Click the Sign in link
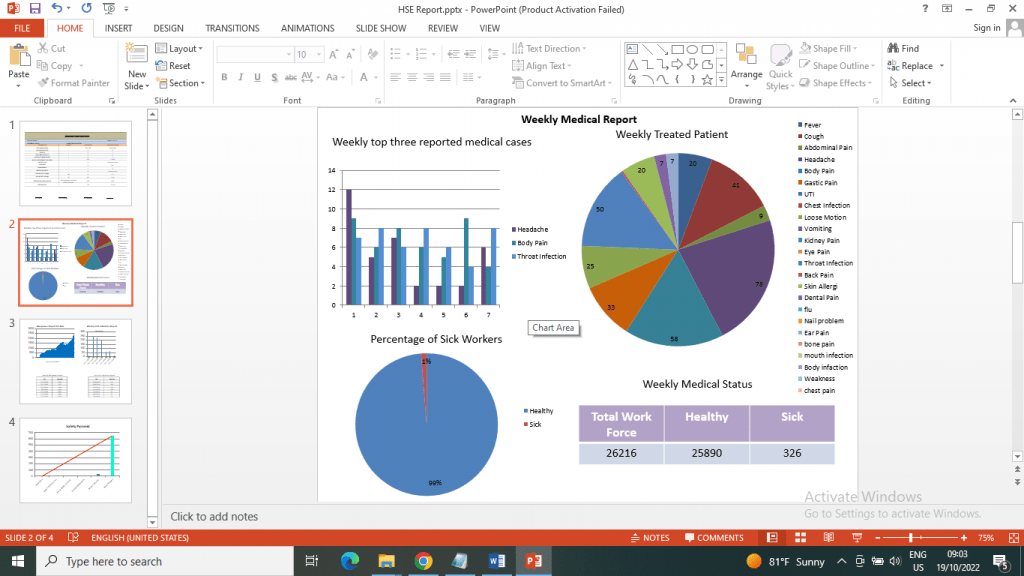 click(x=986, y=27)
